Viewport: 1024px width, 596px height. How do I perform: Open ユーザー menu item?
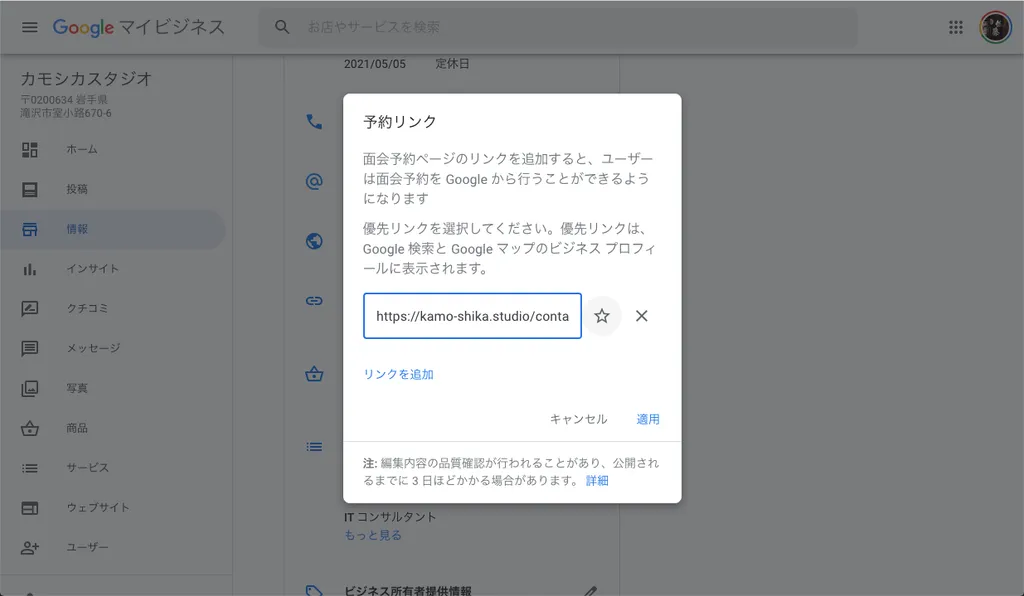tap(87, 548)
